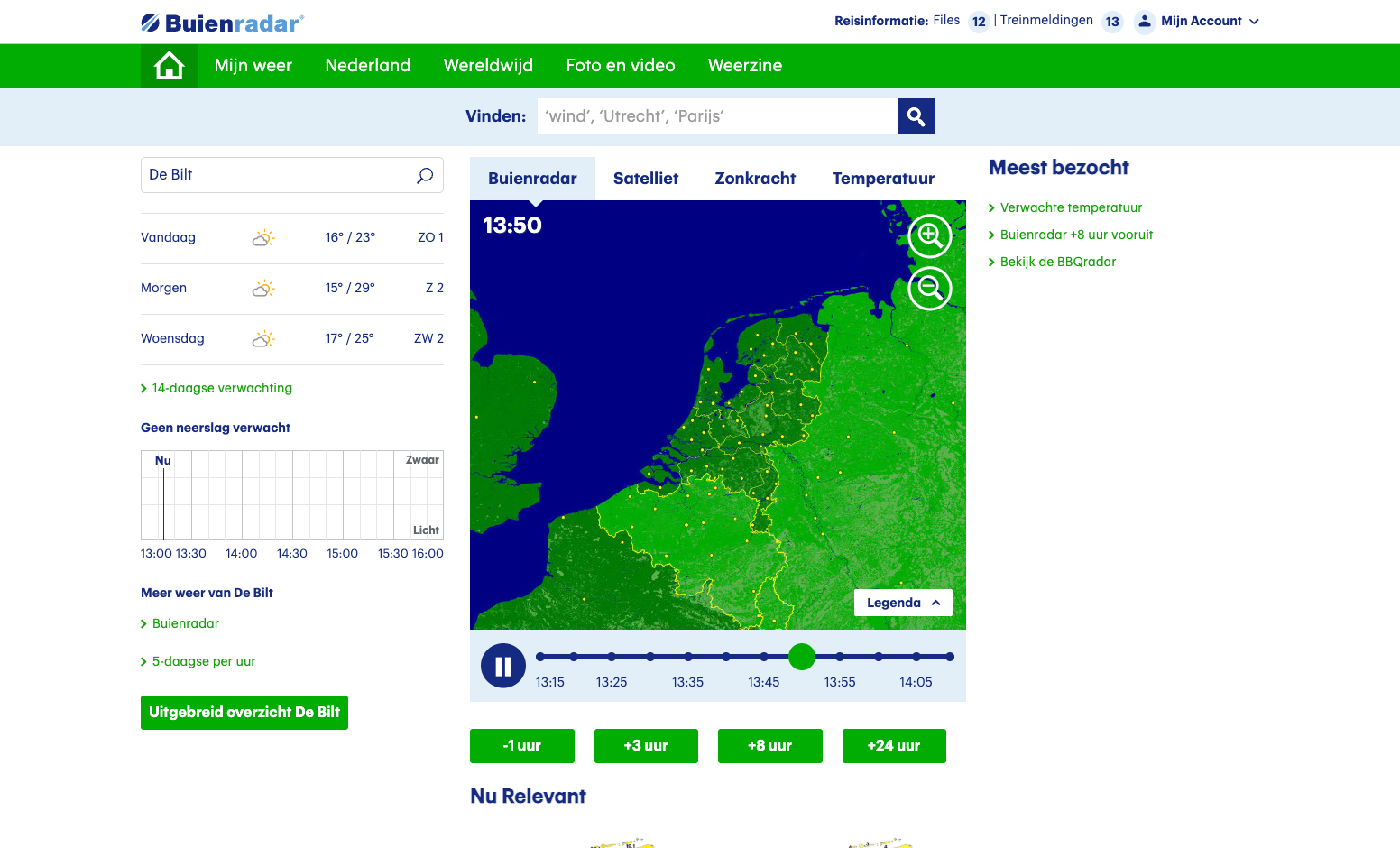Open the Mijn weer menu
1400x848 pixels.
[x=253, y=66]
